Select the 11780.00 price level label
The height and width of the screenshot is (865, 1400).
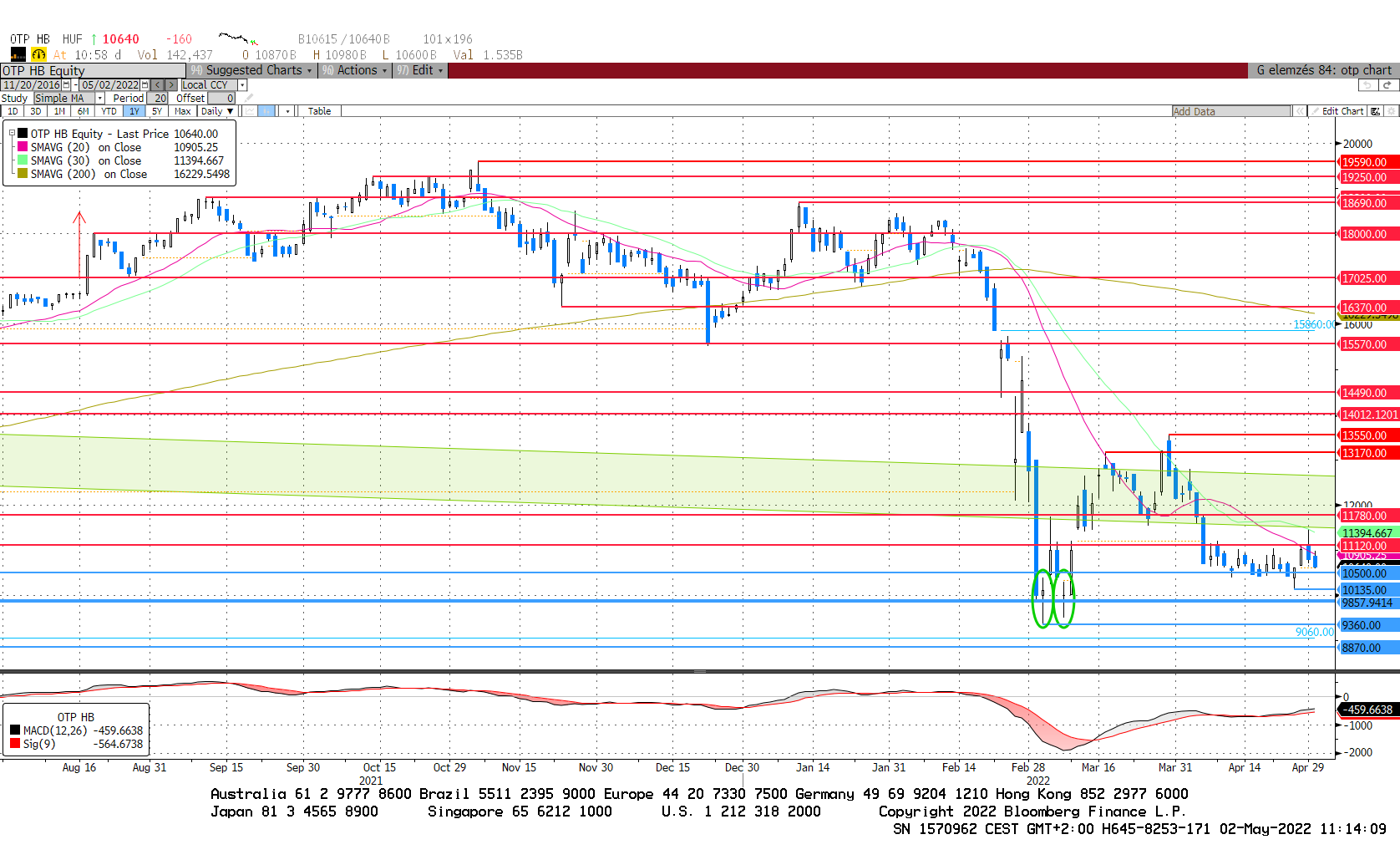coord(1368,516)
